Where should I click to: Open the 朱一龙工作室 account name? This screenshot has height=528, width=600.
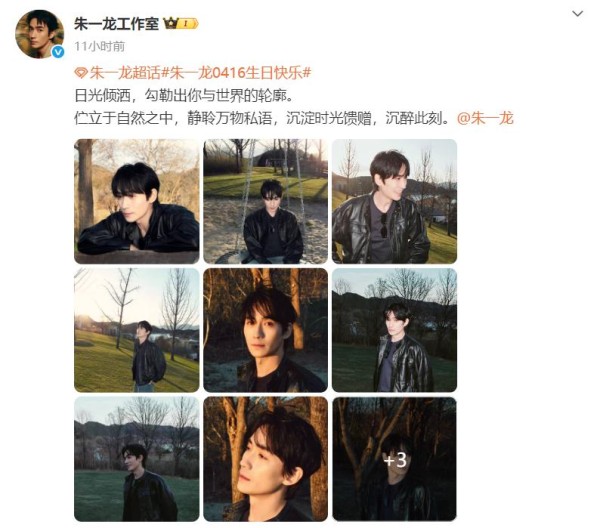tap(116, 24)
